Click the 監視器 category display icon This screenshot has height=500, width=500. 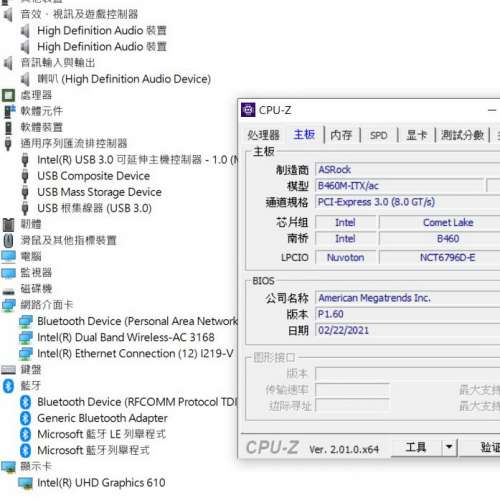(x=8, y=273)
